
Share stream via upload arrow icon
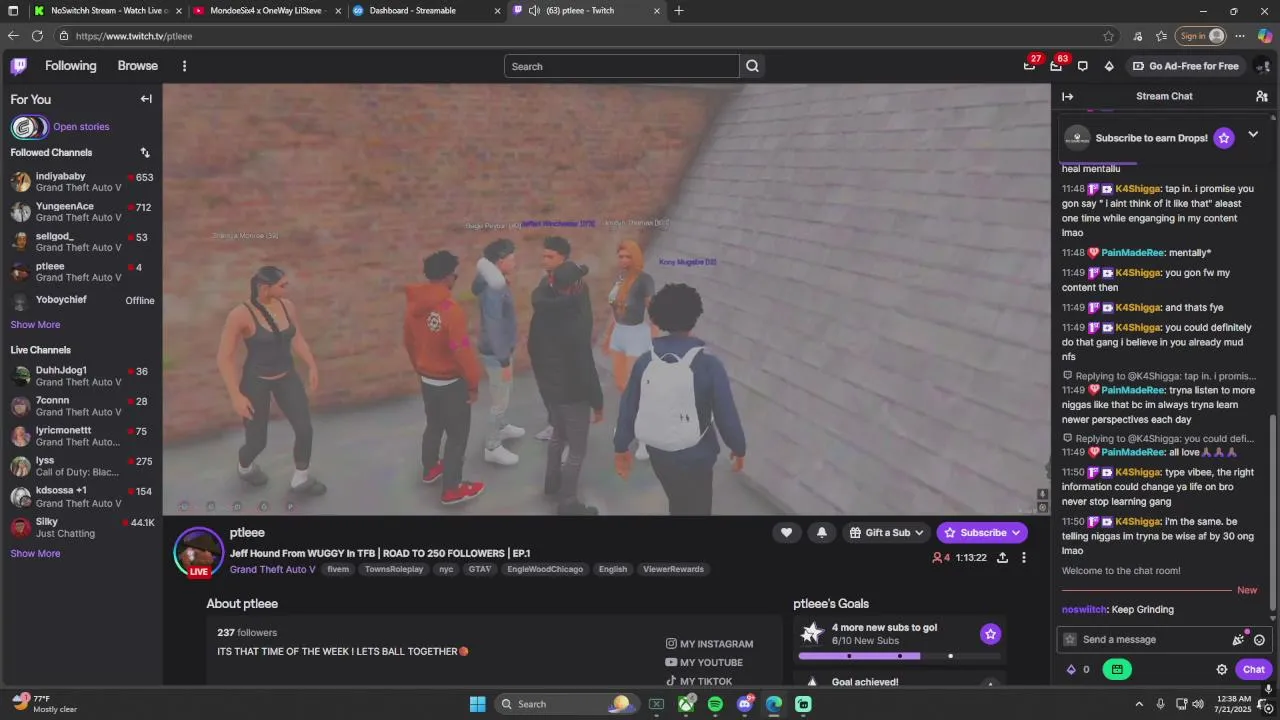1002,558
